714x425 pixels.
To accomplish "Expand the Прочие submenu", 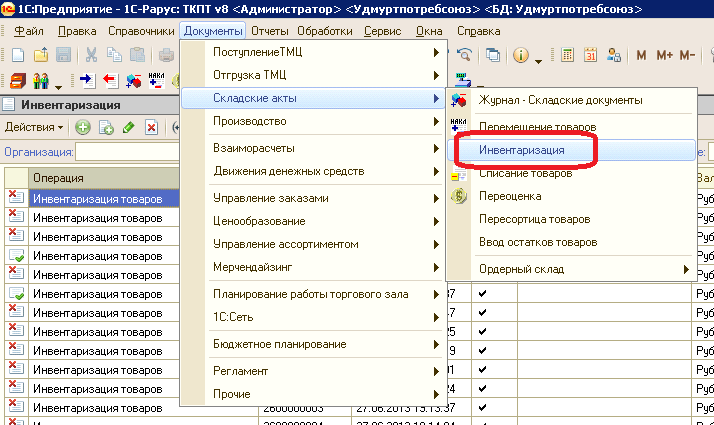I will (313, 394).
